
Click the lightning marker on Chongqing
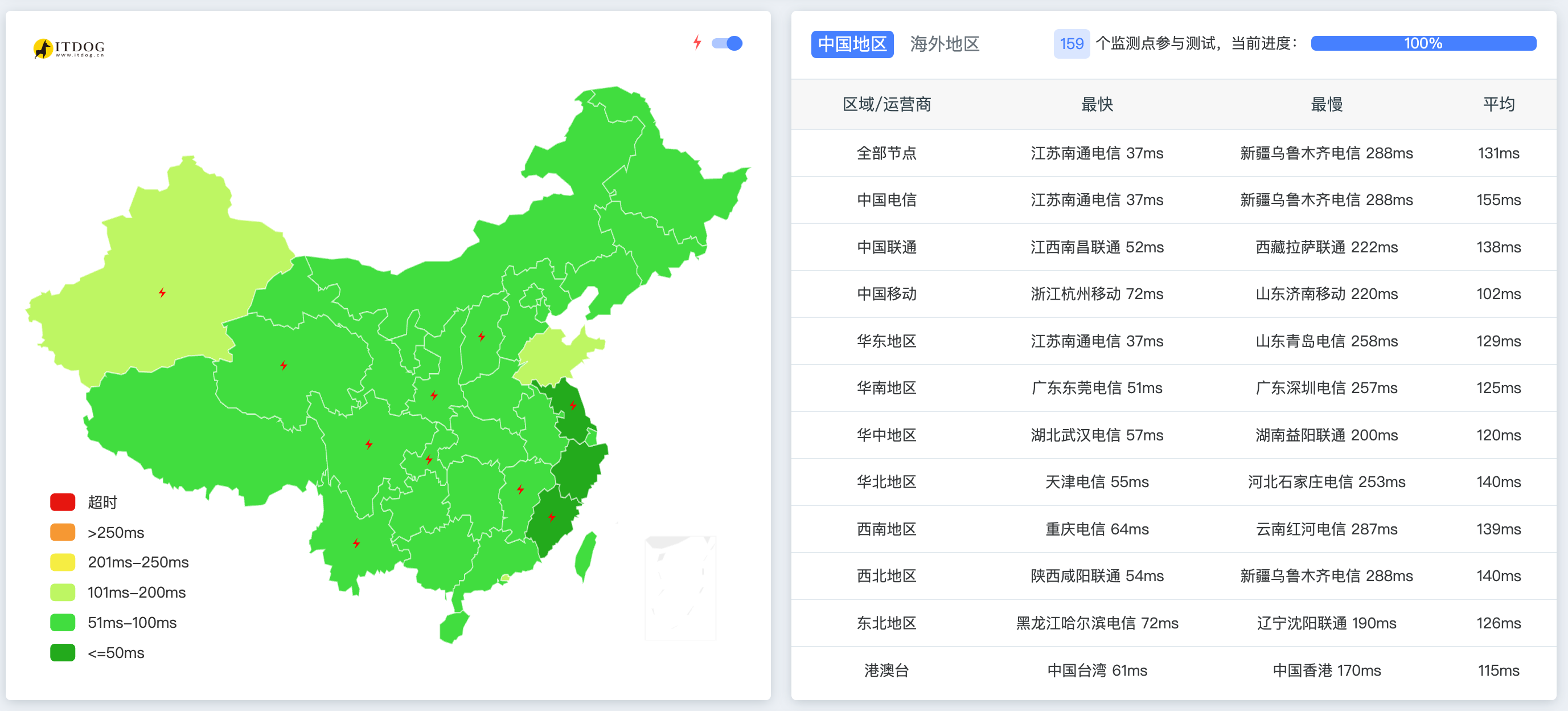pyautogui.click(x=429, y=460)
